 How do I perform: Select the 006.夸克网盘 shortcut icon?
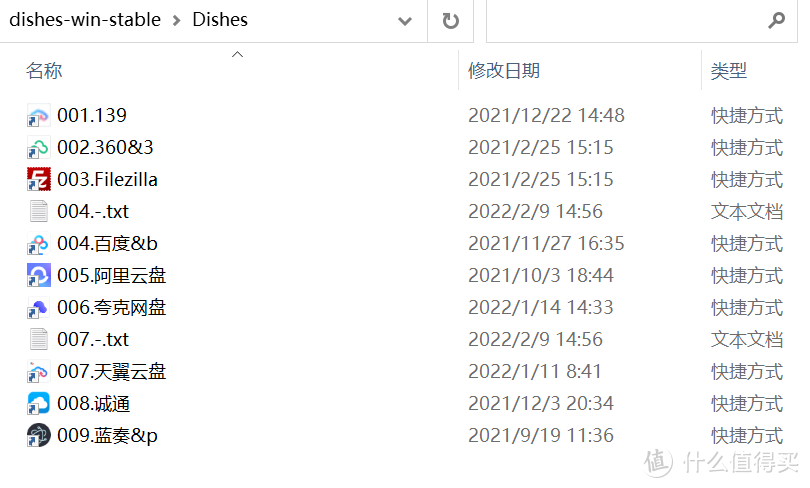tap(38, 308)
